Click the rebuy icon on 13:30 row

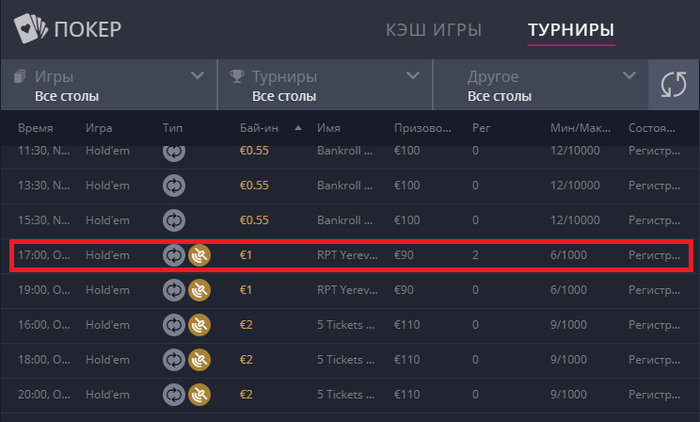click(x=174, y=185)
